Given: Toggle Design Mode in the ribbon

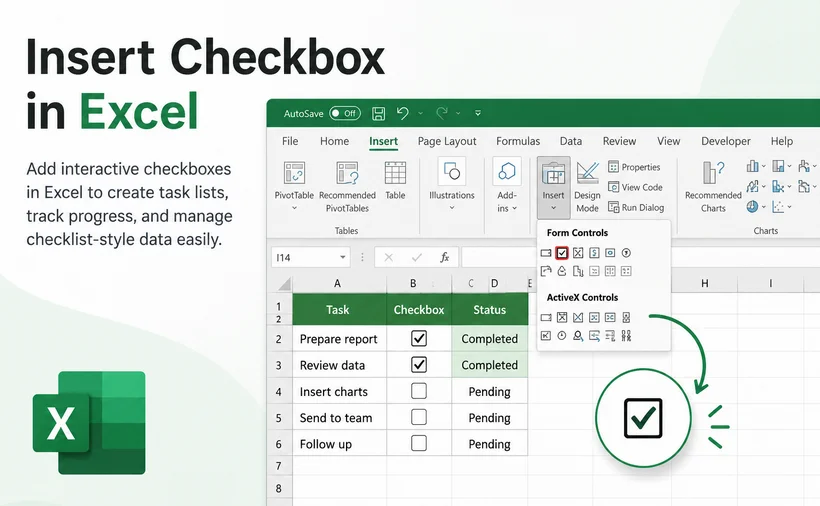Looking at the screenshot, I should pos(587,187).
